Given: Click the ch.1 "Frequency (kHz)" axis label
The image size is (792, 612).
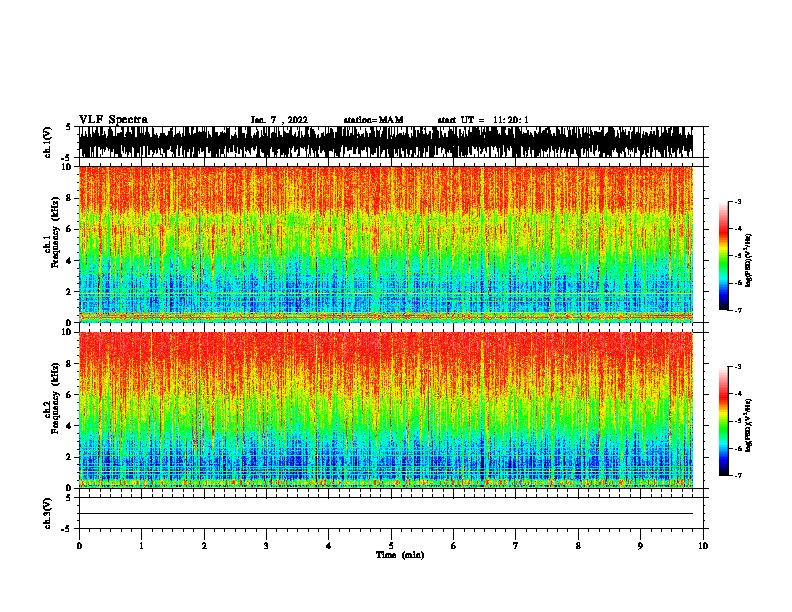Looking at the screenshot, I should click(x=55, y=232).
